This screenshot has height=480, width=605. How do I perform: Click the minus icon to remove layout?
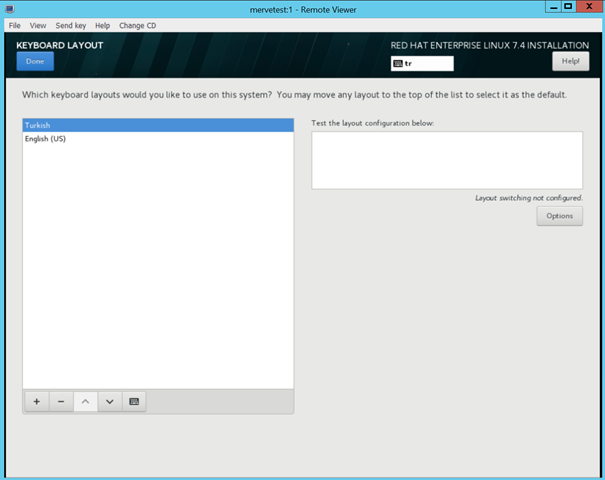[x=61, y=401]
